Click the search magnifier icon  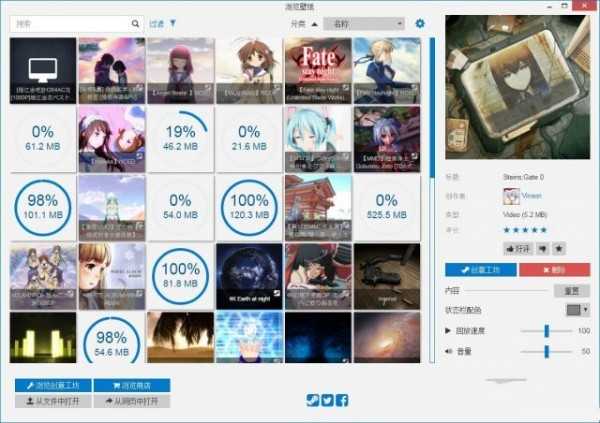coord(135,24)
